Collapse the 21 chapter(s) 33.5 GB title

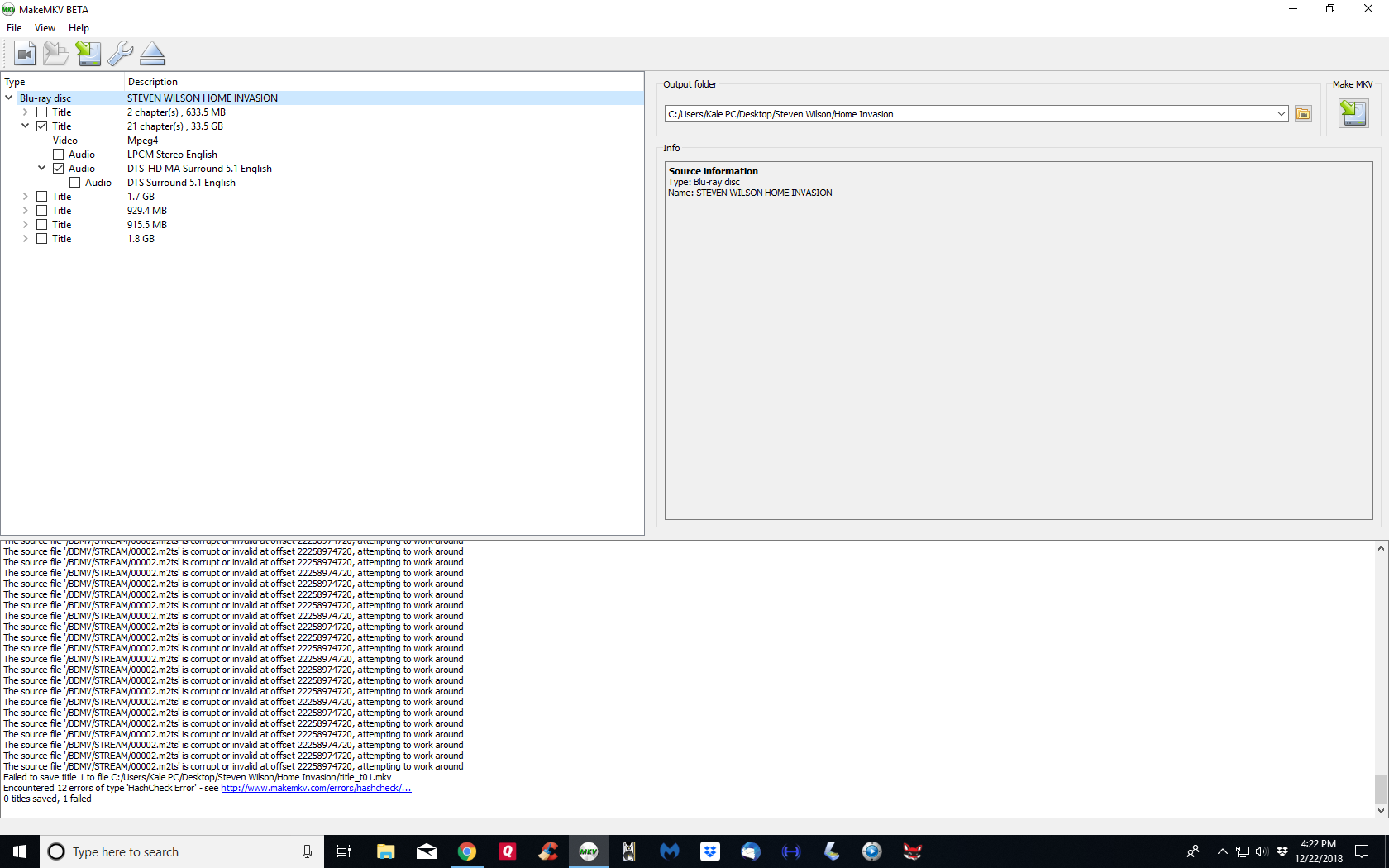coord(26,126)
